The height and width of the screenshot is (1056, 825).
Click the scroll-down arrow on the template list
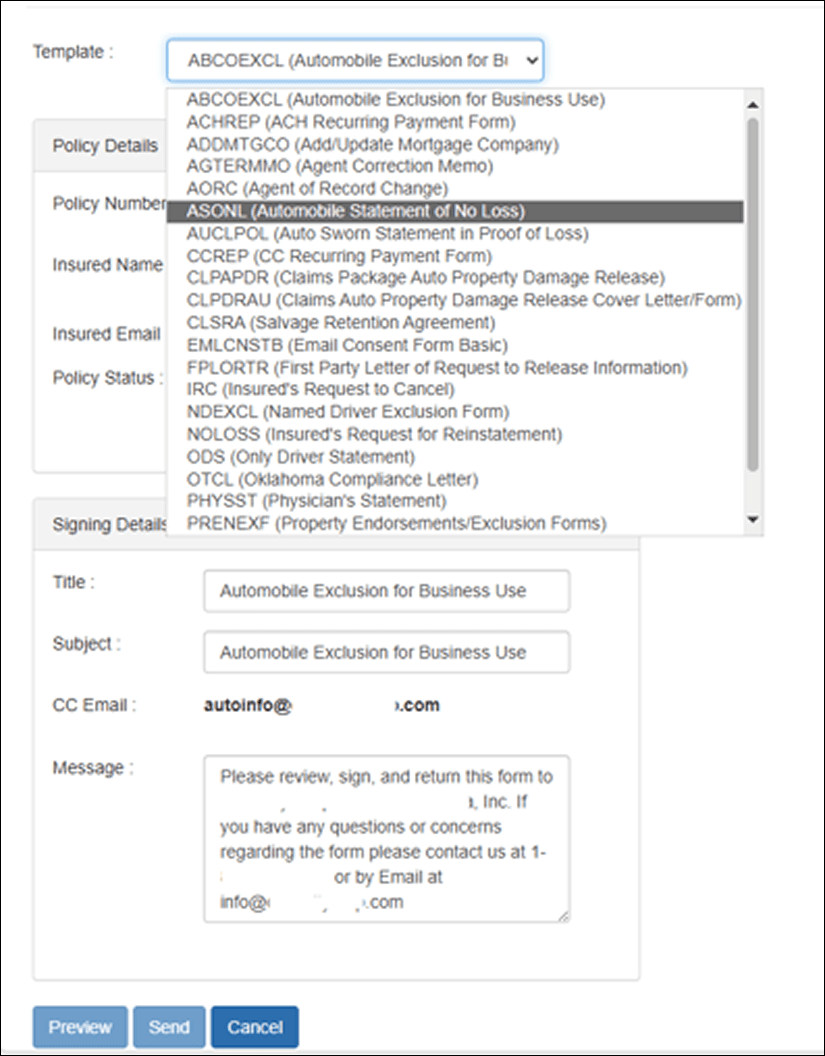[x=753, y=518]
